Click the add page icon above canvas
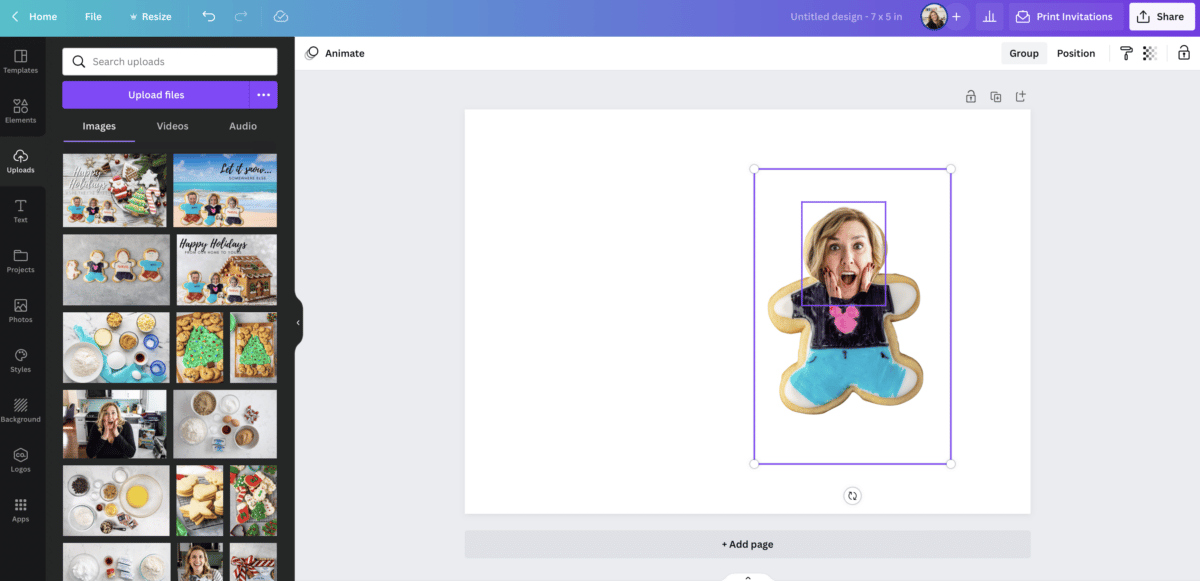The image size is (1200, 581). [1021, 97]
